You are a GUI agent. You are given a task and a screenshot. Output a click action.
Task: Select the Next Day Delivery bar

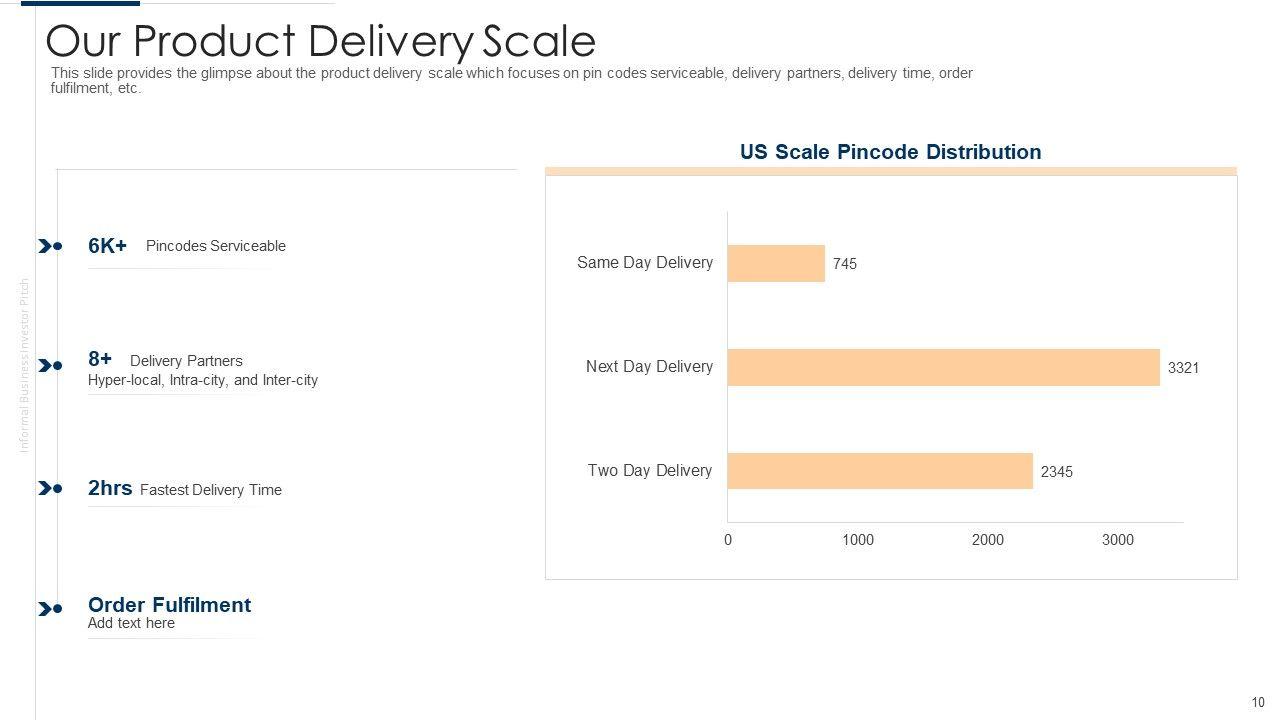tap(943, 367)
